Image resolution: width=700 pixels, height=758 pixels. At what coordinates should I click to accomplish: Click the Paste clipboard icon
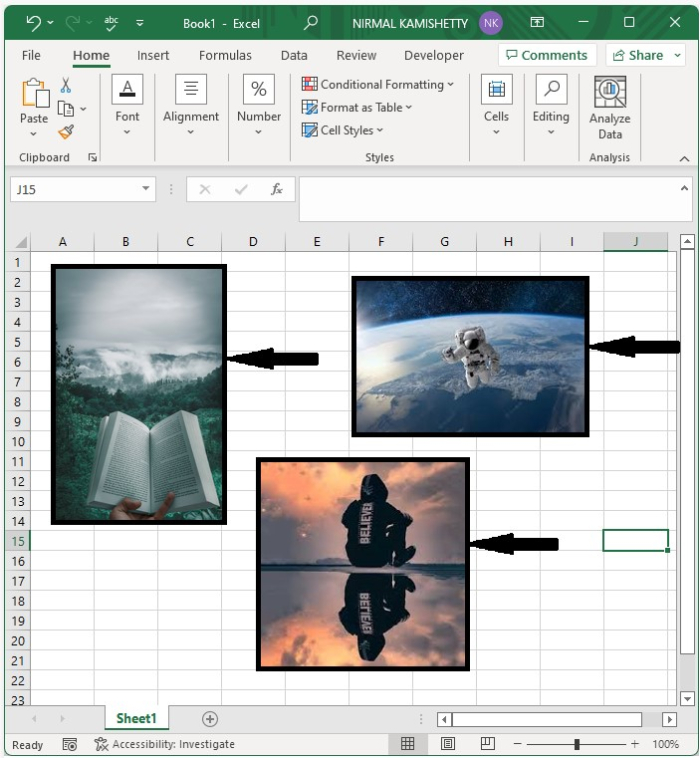pyautogui.click(x=35, y=93)
